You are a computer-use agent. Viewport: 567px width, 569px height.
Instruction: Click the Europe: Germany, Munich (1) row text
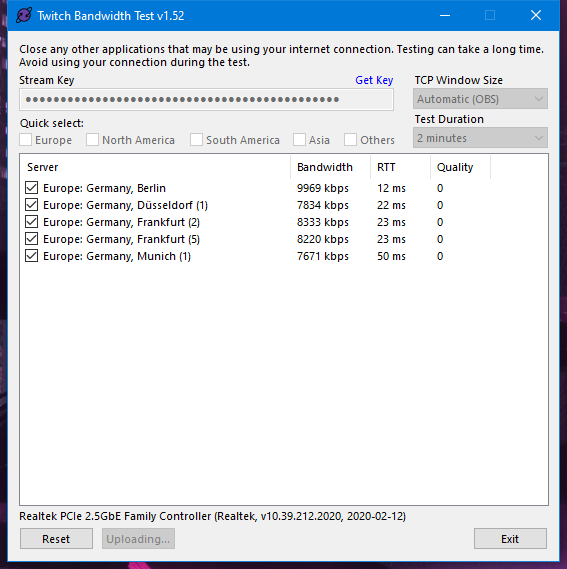(117, 257)
